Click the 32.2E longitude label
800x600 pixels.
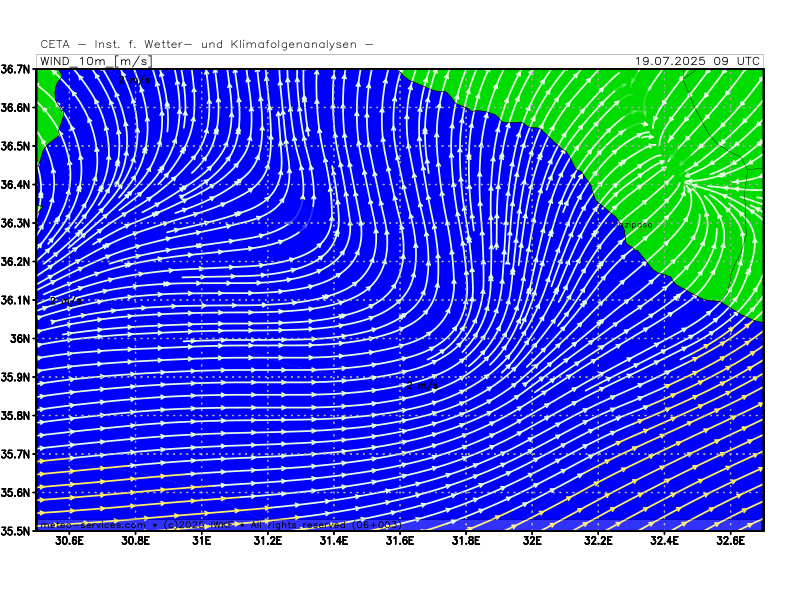pos(598,541)
